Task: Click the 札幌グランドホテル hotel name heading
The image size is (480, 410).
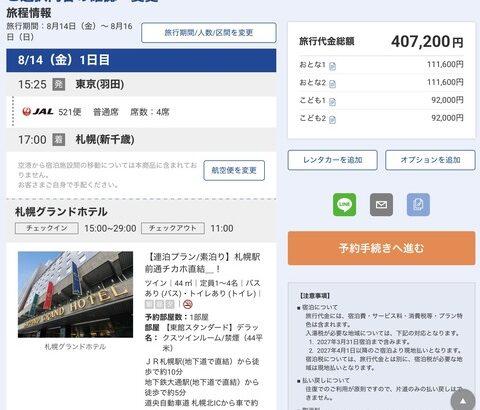Action: 61,212
